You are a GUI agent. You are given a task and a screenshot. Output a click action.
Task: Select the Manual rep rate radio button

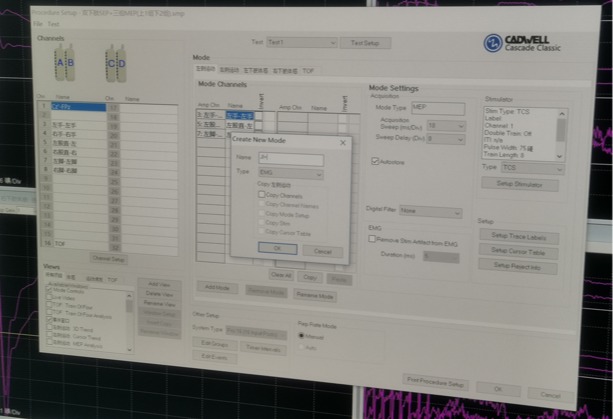[x=302, y=336]
